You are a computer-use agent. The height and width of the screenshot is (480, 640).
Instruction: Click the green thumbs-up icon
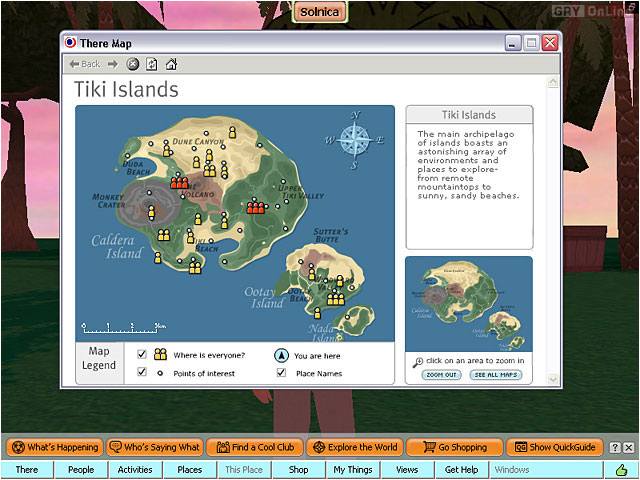(621, 470)
